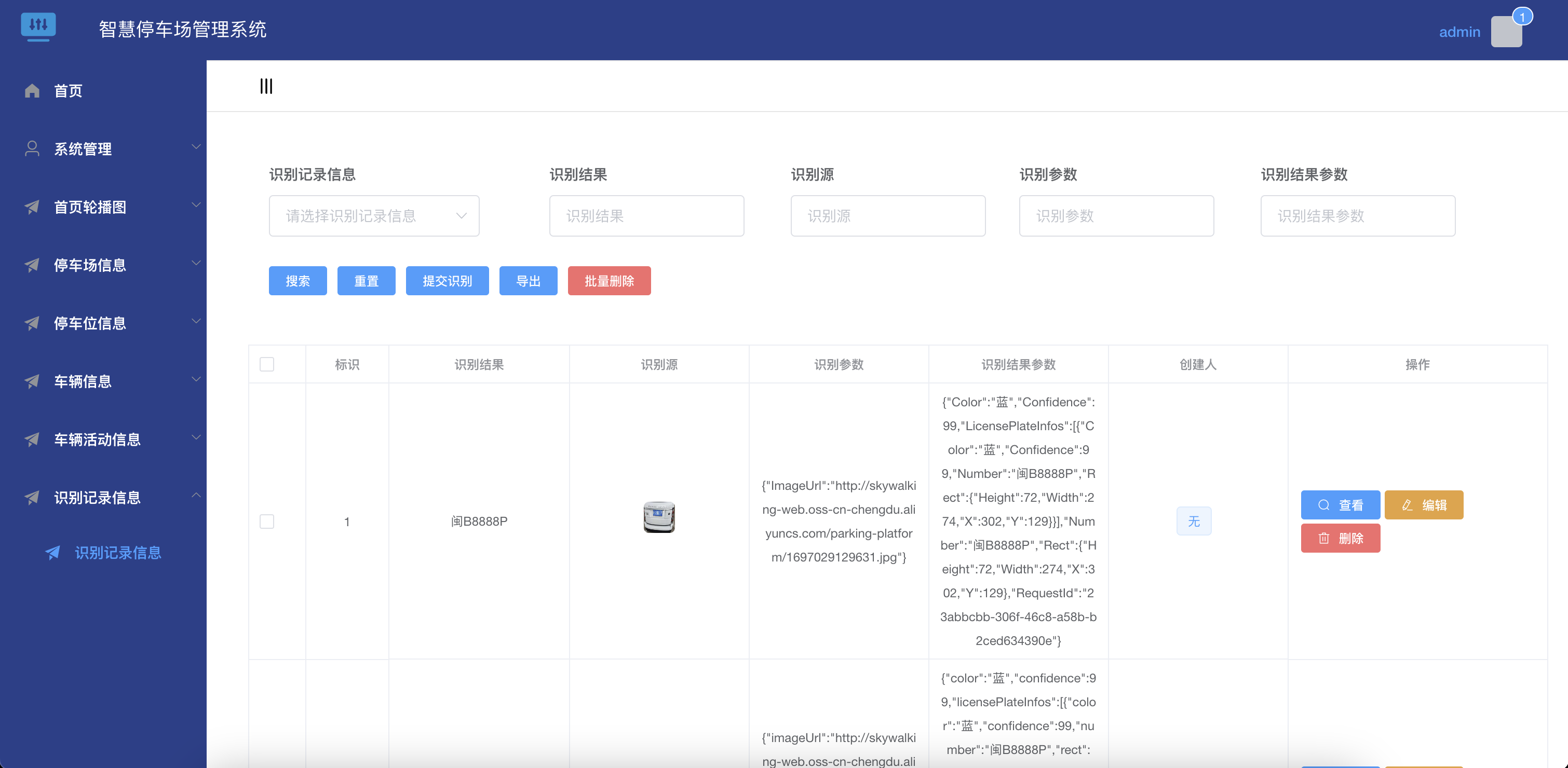This screenshot has width=1568, height=768.
Task: Open the 停车位信息 menu
Action: 90,323
